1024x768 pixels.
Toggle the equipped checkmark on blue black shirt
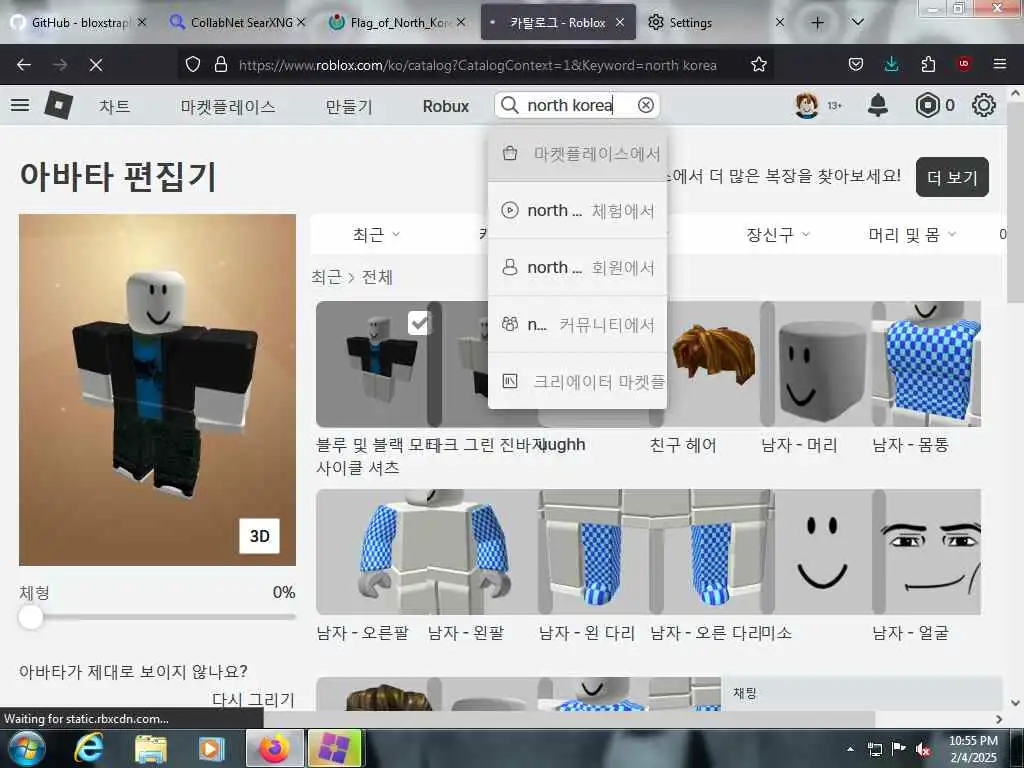(x=419, y=323)
